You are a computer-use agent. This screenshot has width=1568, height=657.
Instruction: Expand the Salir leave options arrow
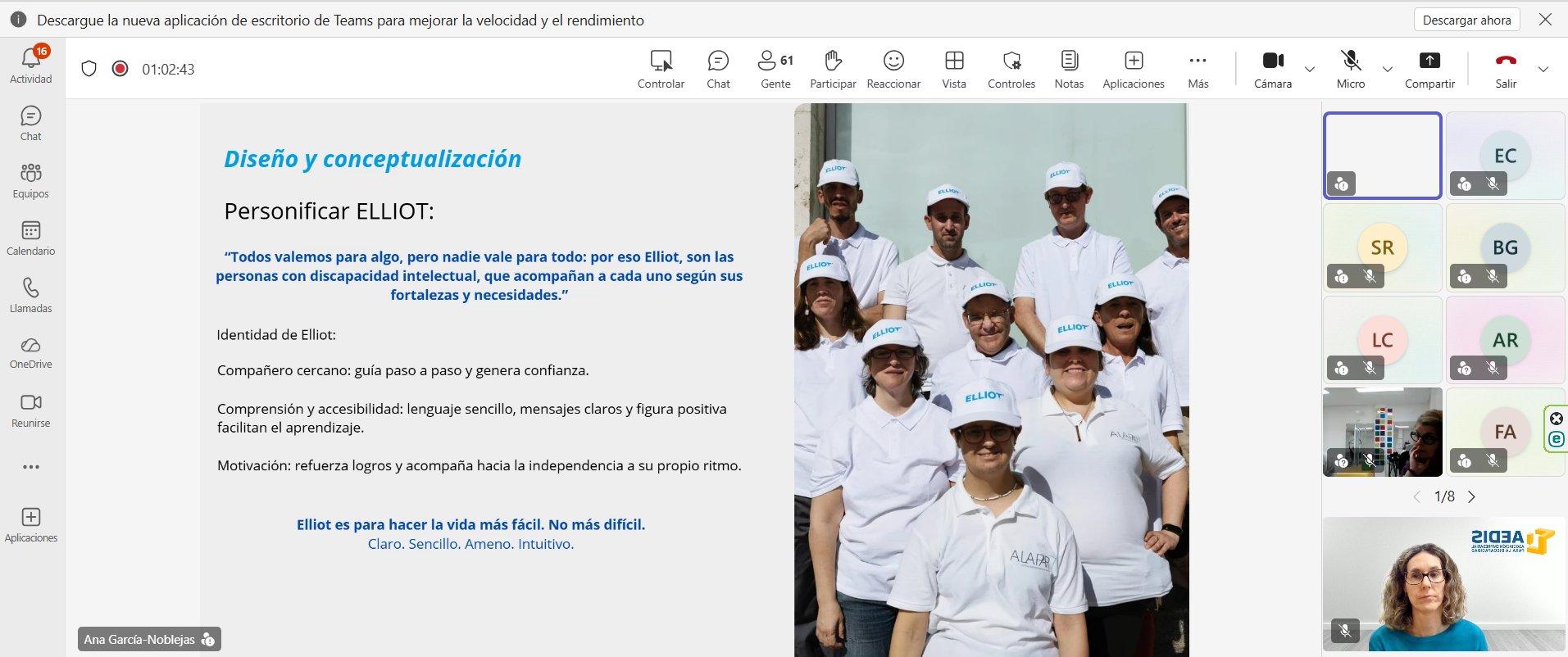[1543, 70]
